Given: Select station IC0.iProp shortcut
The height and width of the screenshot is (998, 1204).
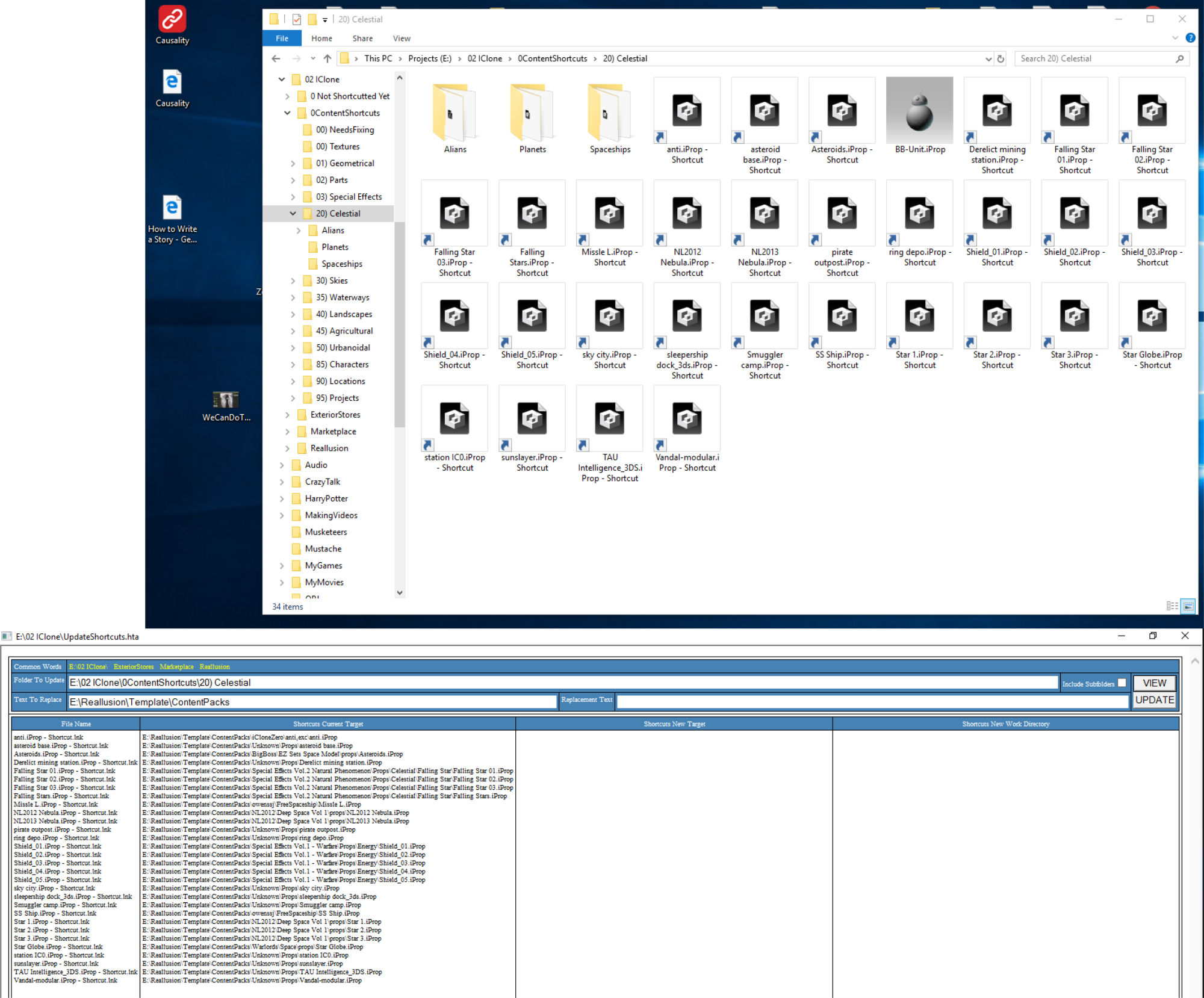Looking at the screenshot, I should click(455, 430).
